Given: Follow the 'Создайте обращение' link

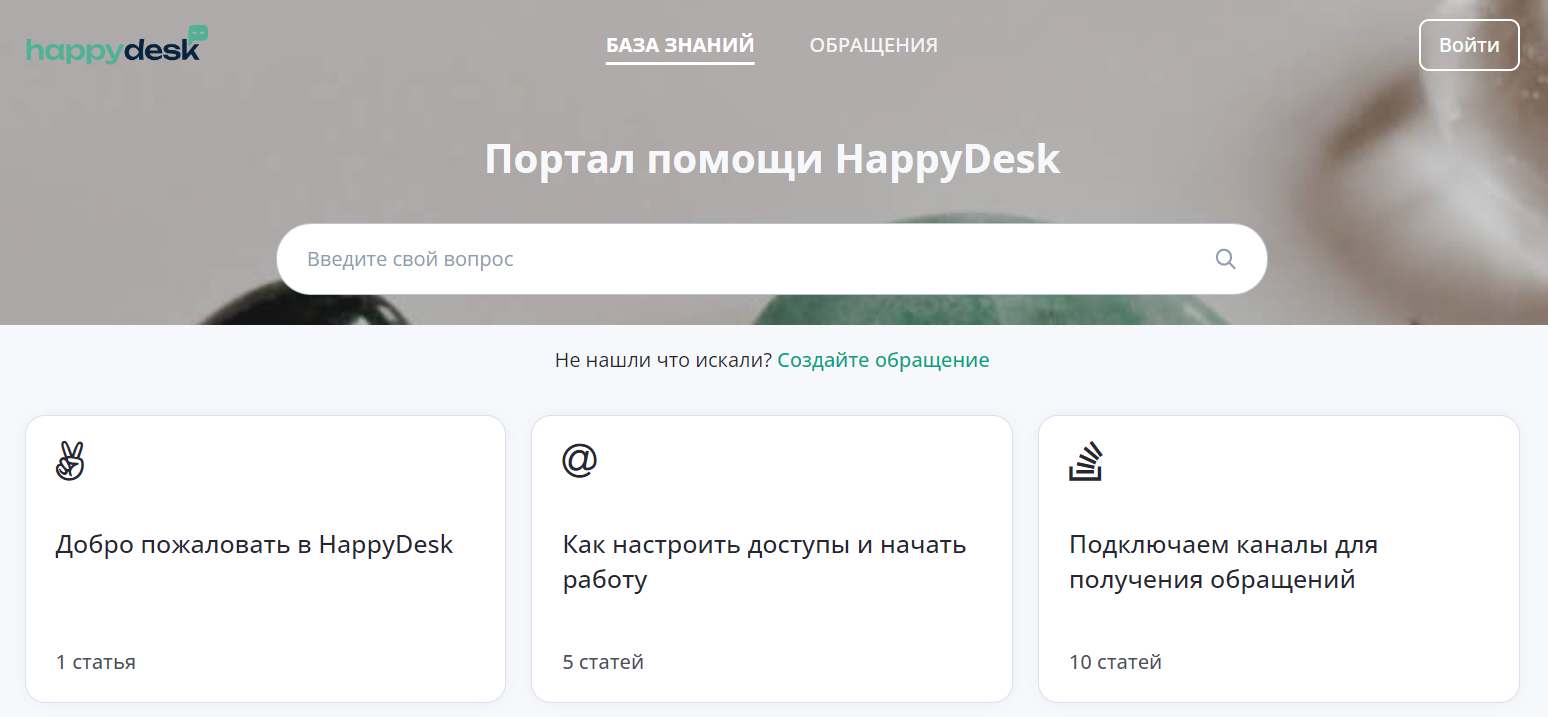Looking at the screenshot, I should [883, 359].
